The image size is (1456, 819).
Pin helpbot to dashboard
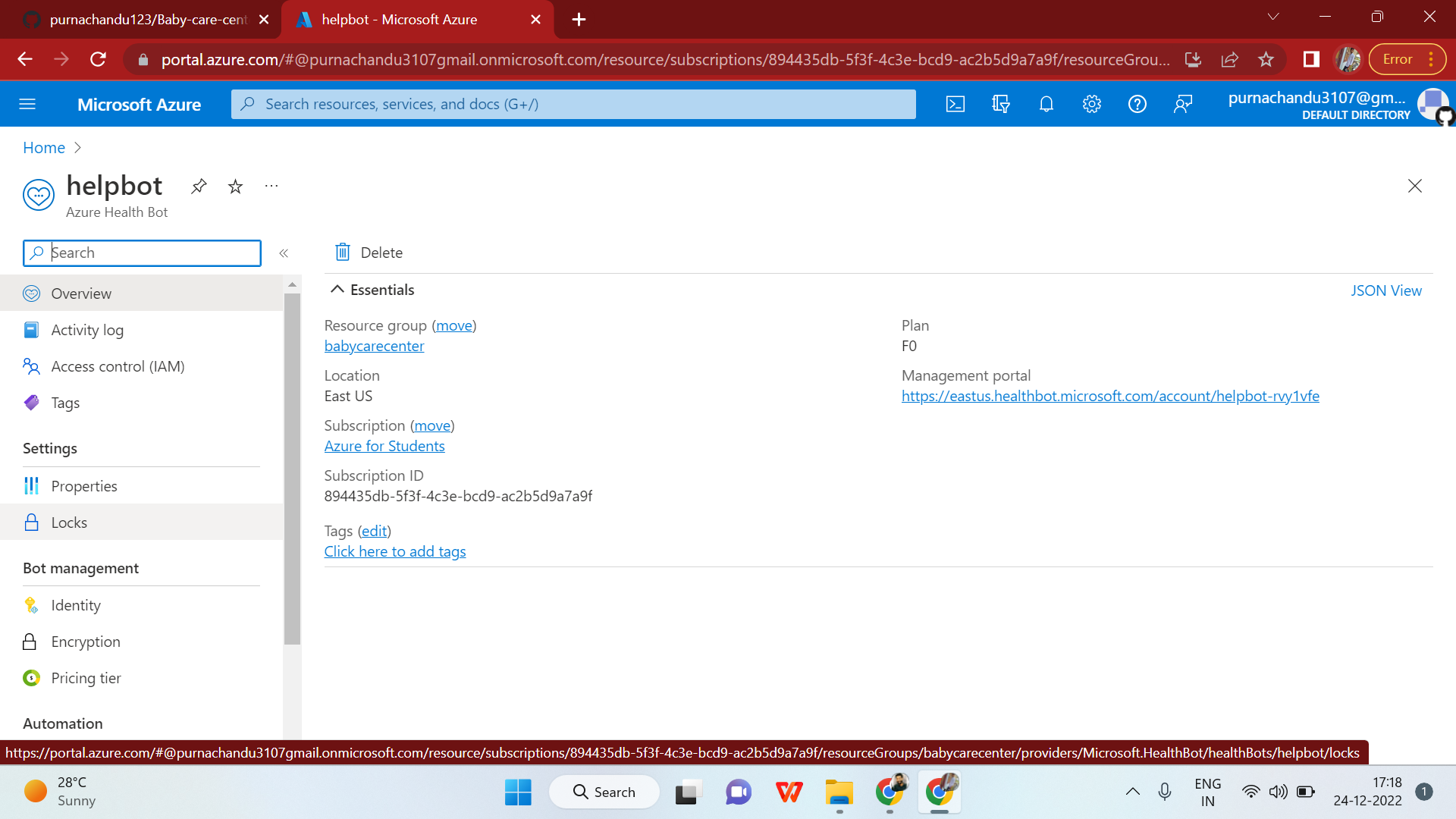pyautogui.click(x=199, y=186)
